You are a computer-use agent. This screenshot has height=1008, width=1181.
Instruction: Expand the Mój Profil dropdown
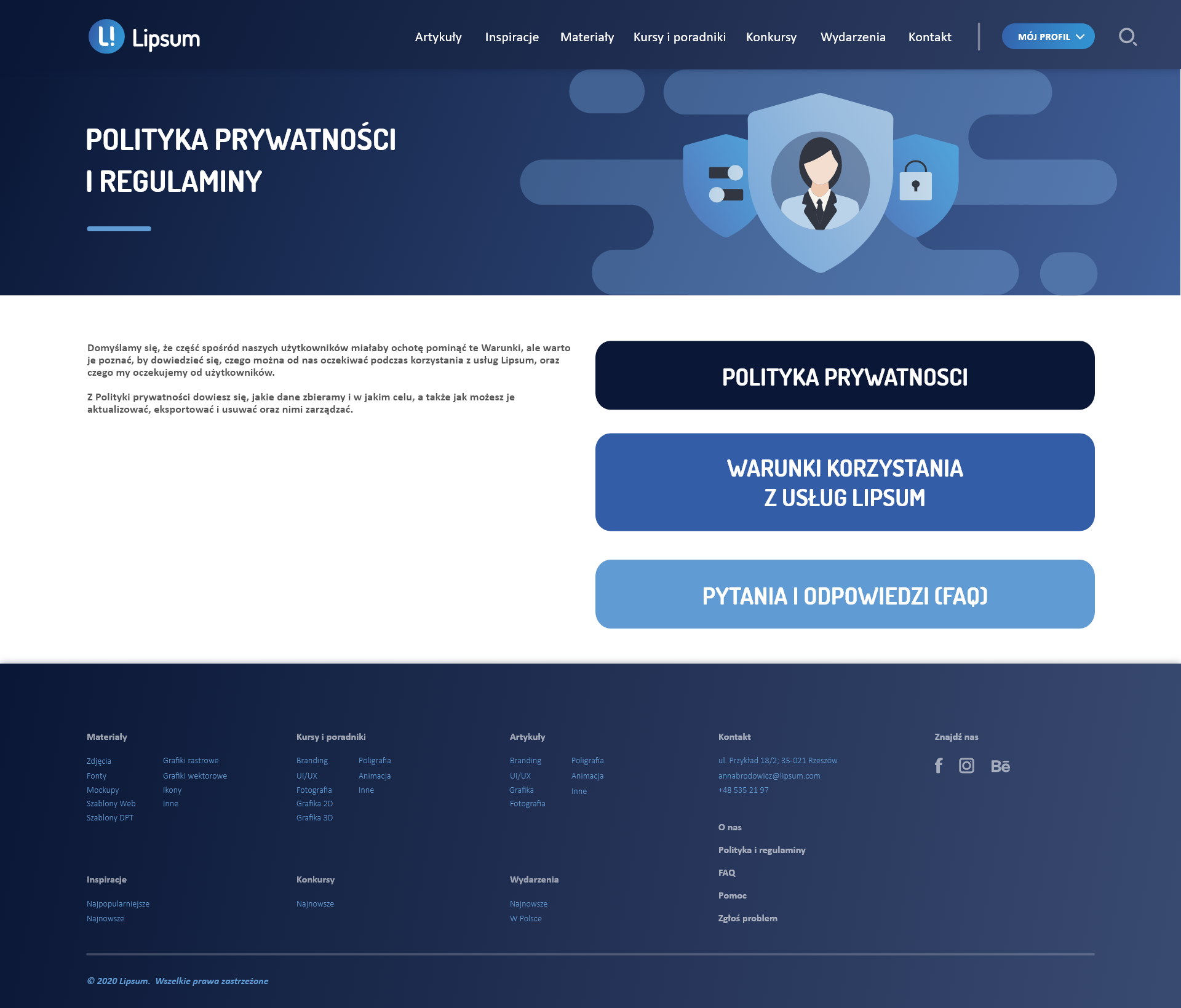click(x=1048, y=37)
